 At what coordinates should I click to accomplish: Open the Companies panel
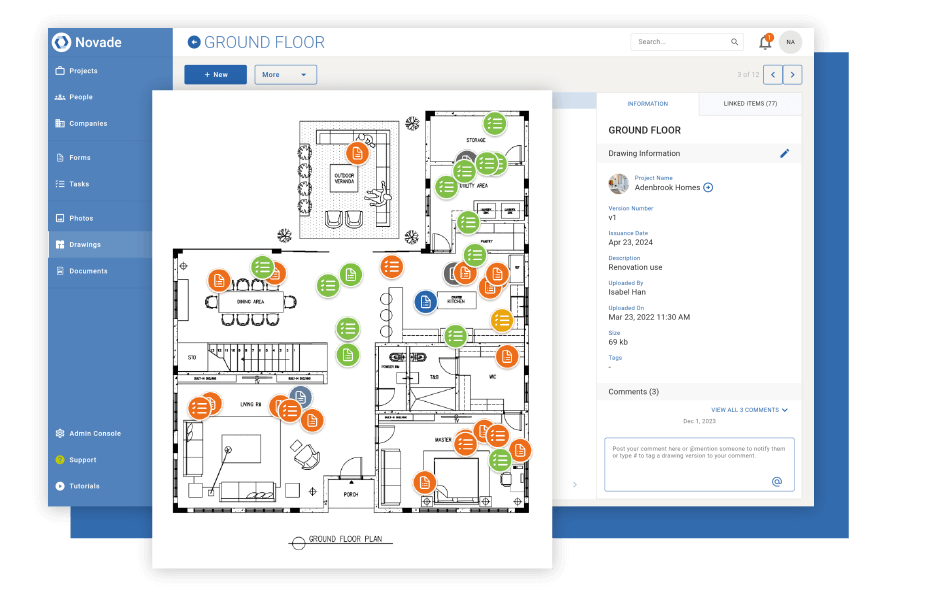78,122
